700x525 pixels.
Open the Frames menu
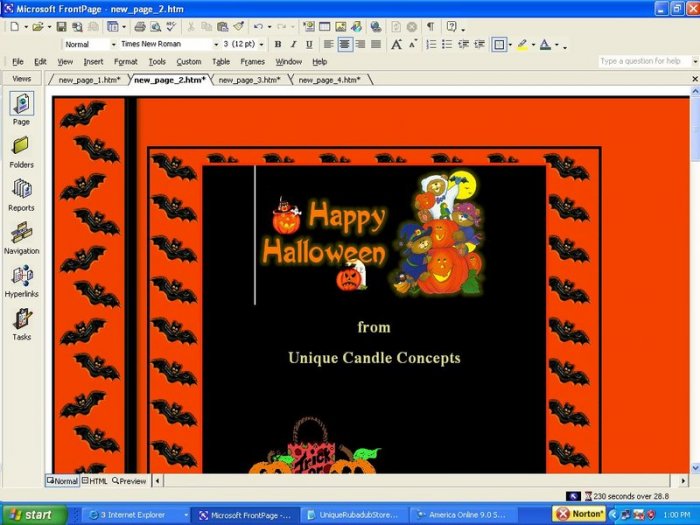click(253, 62)
